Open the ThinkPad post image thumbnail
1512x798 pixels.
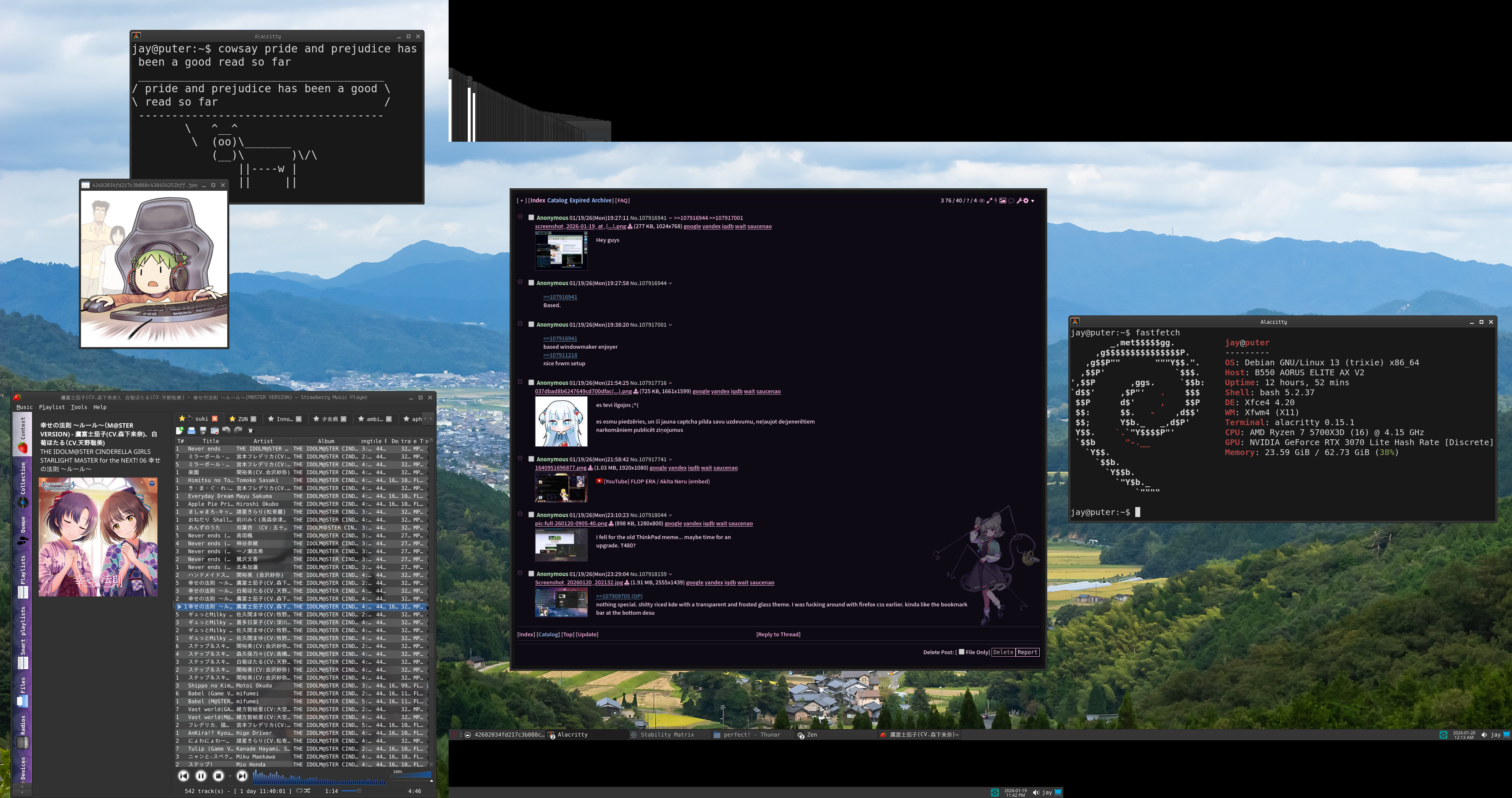[560, 544]
